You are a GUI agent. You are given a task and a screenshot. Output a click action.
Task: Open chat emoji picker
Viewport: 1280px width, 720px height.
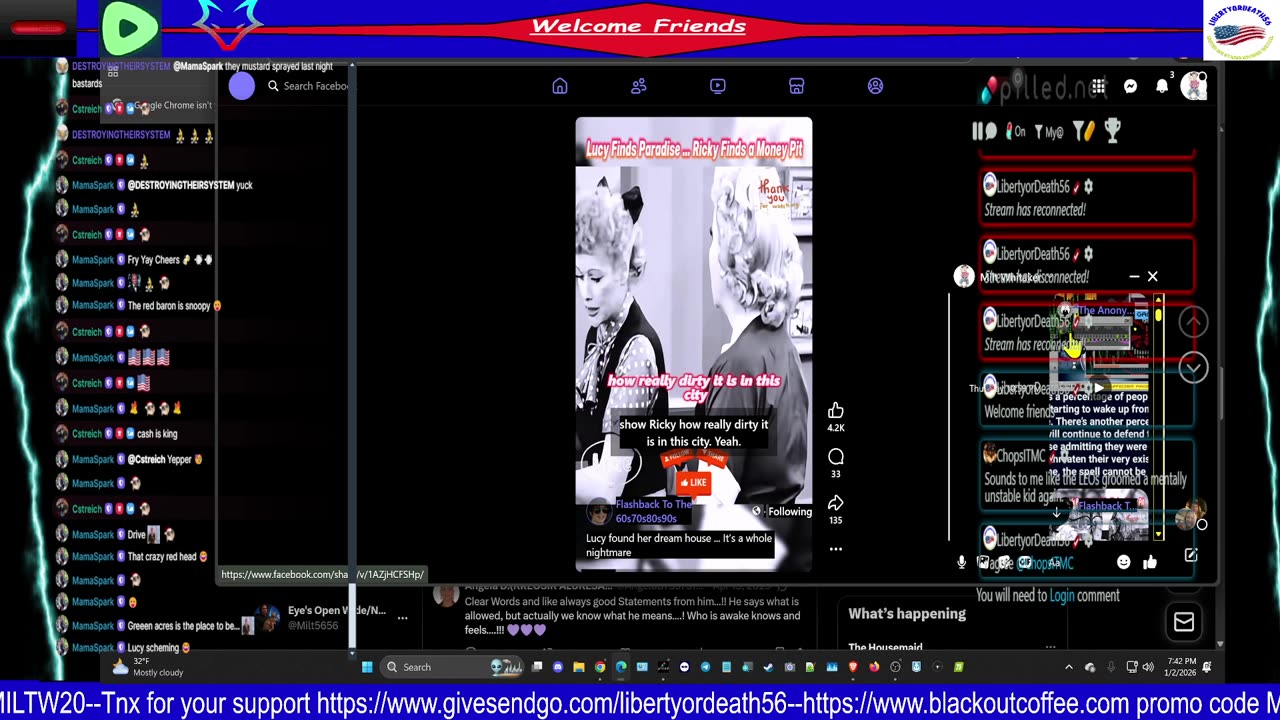coord(1124,562)
